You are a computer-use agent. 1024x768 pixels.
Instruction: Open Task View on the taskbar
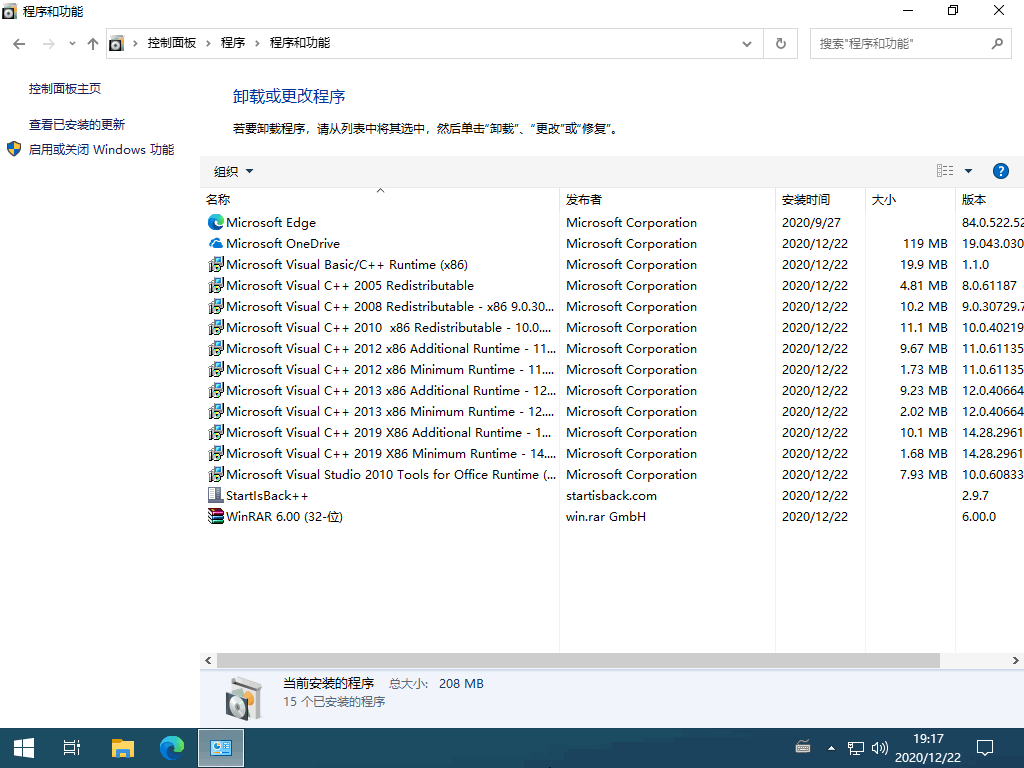[72, 748]
